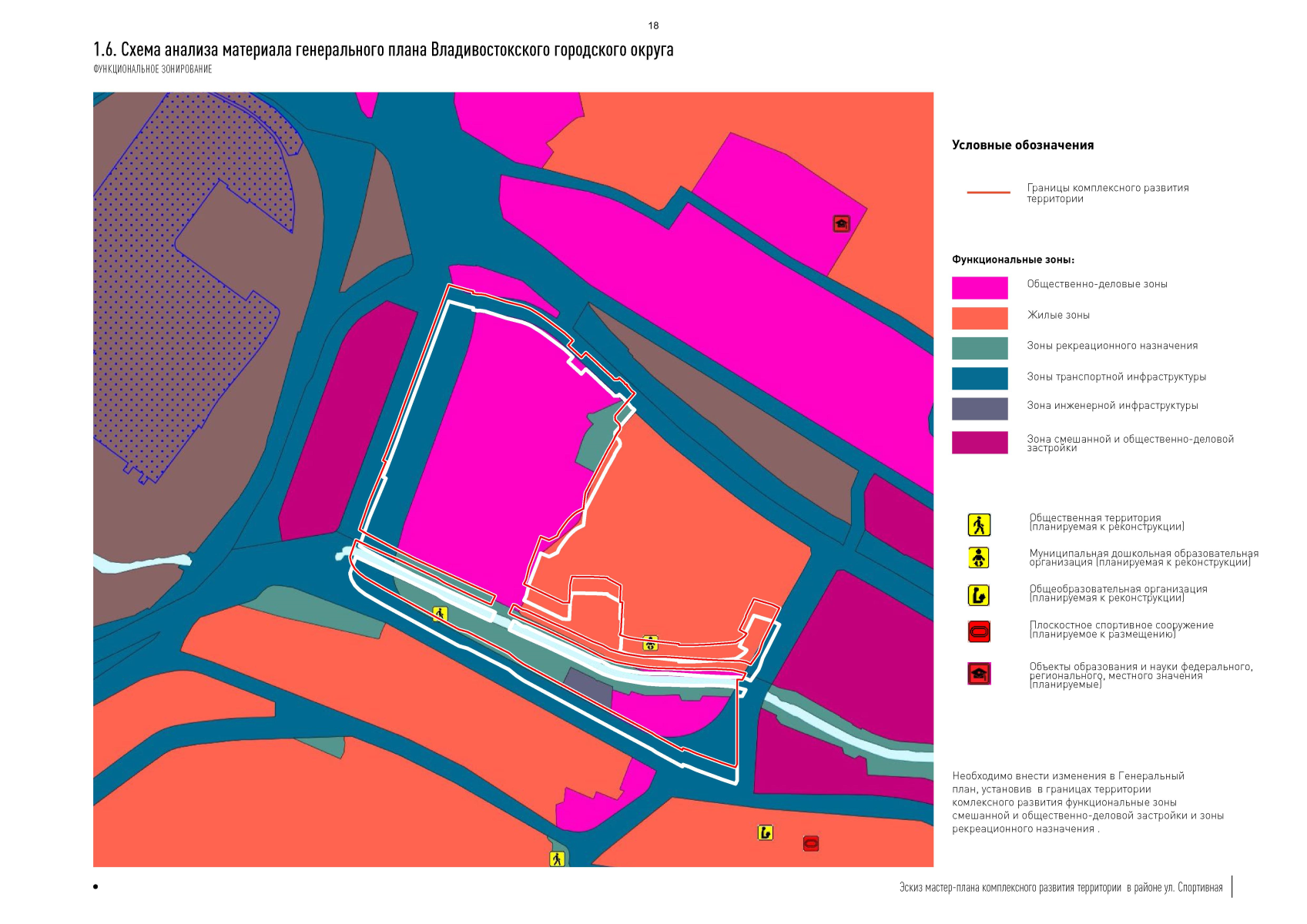Select the dark magenta mixed development swatch

pos(980,442)
